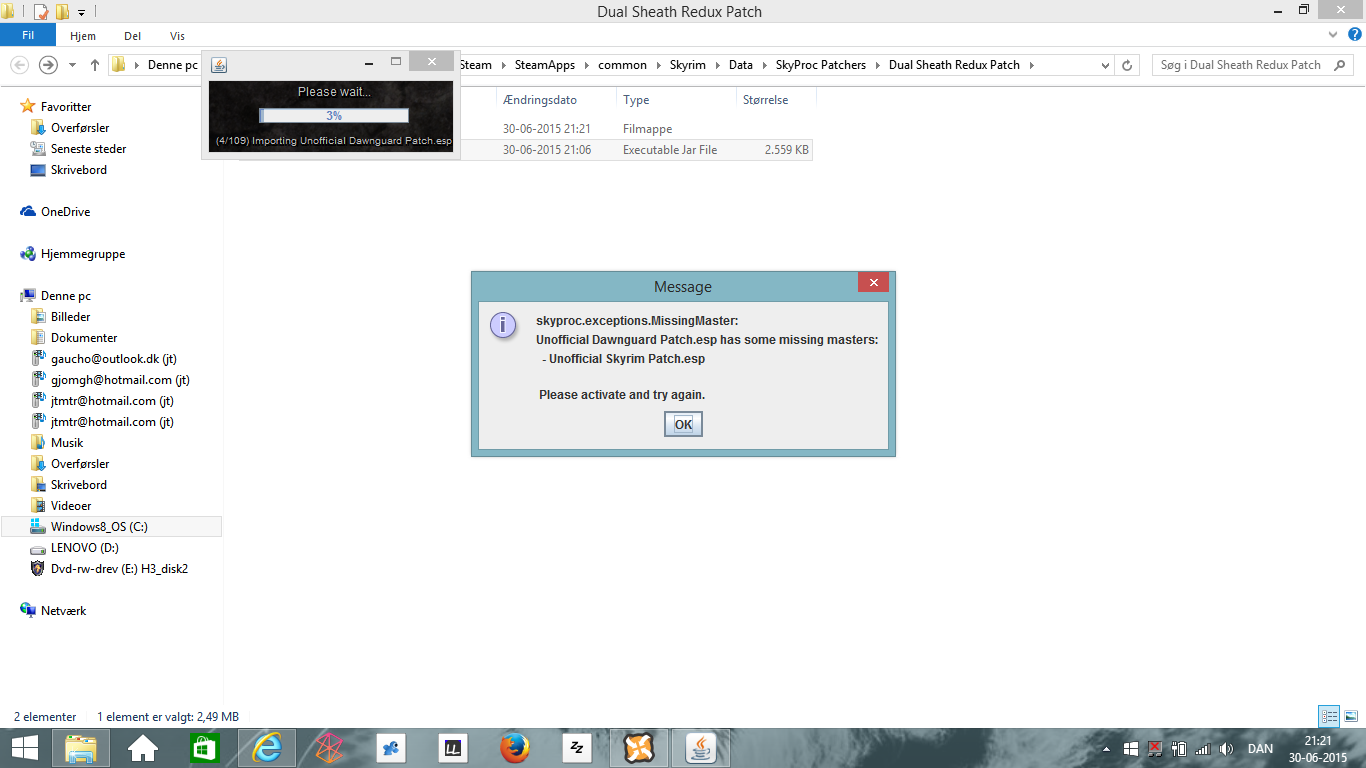Close the Message dialog with red X
This screenshot has height=768, width=1366.
tap(873, 283)
